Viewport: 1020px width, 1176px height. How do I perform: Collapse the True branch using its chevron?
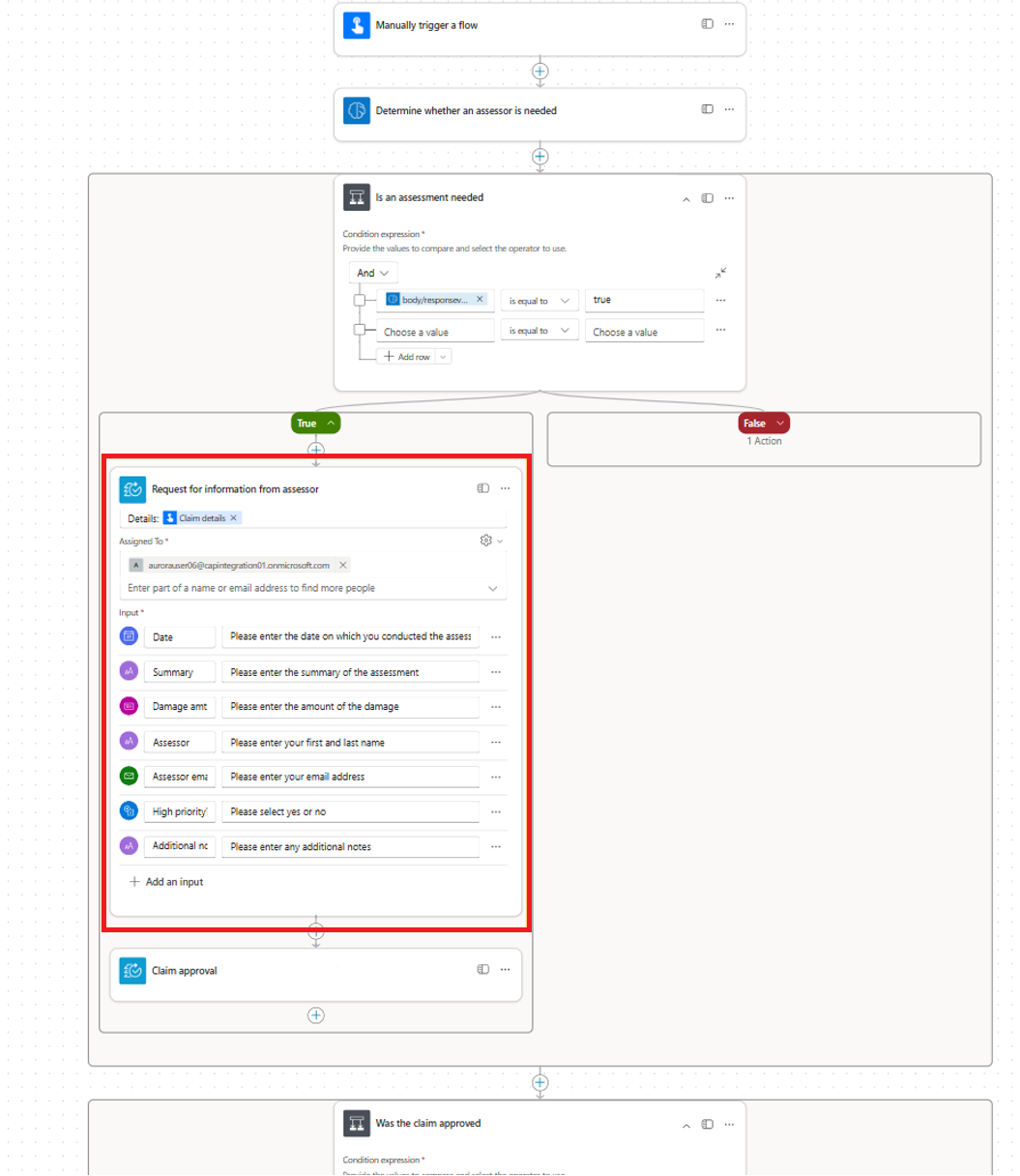(x=329, y=423)
